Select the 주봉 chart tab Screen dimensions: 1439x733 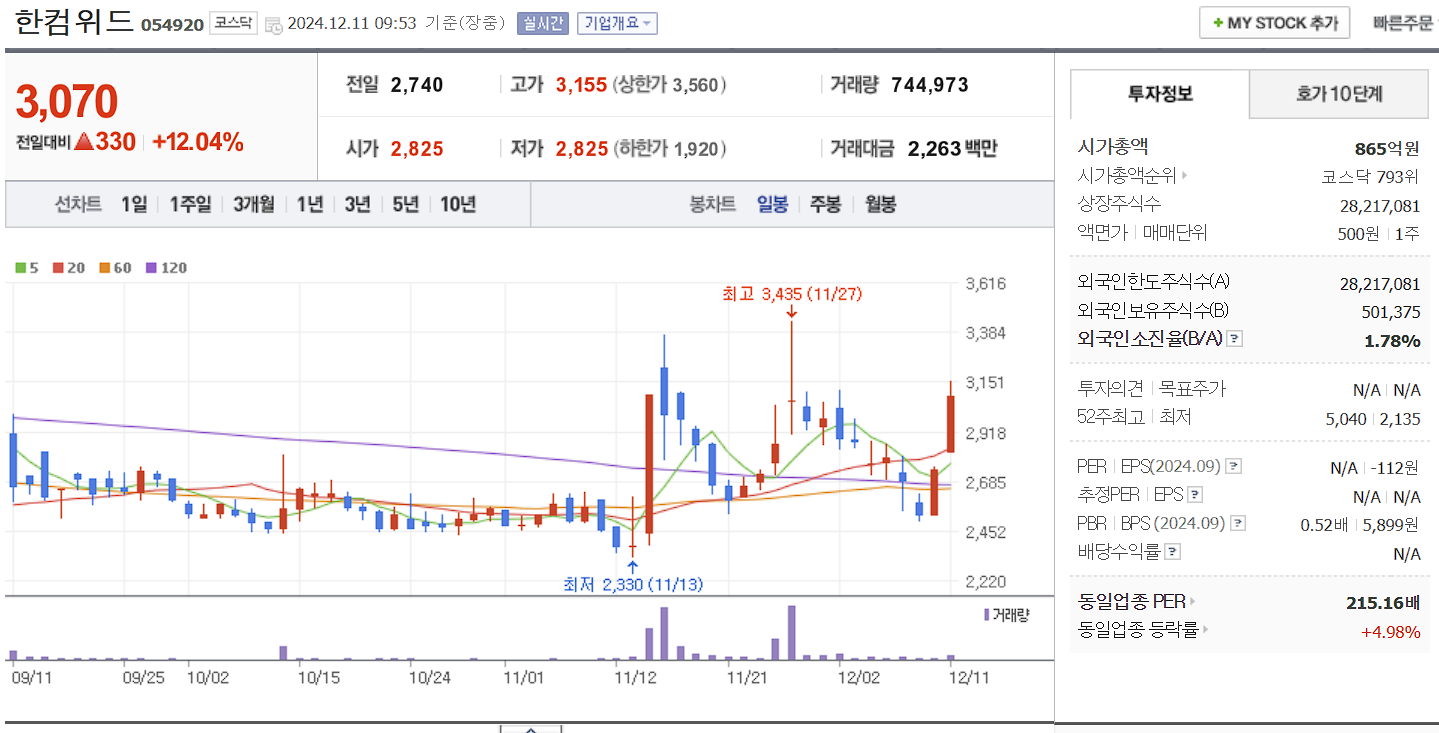pyautogui.click(x=825, y=204)
